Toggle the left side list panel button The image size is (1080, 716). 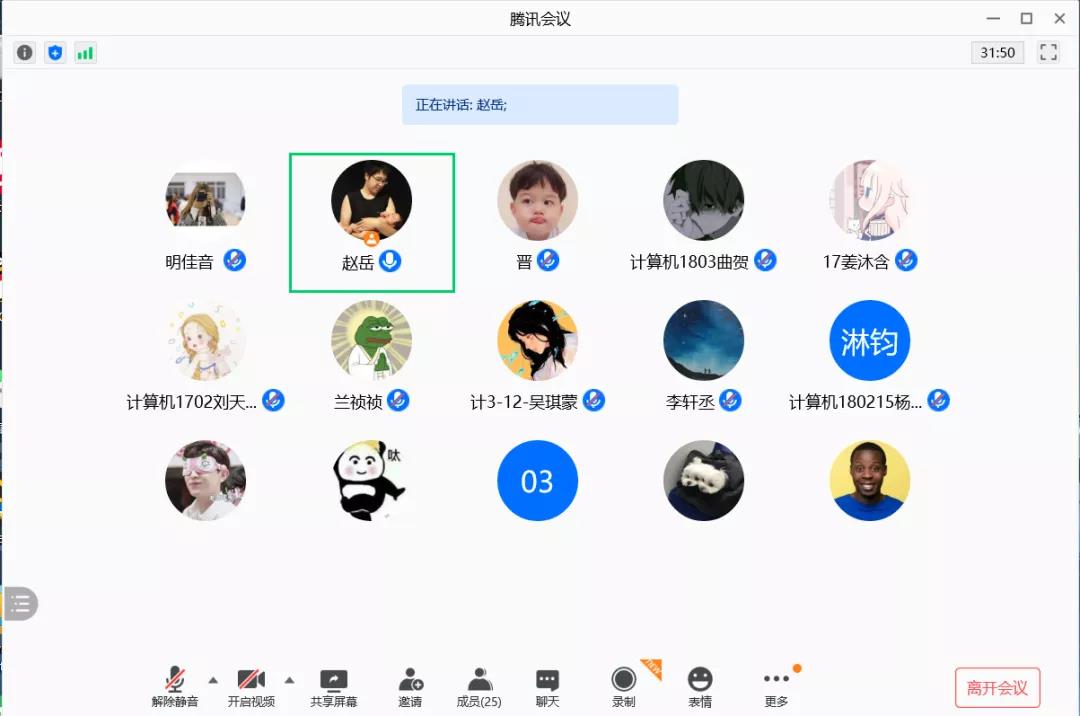coord(21,604)
